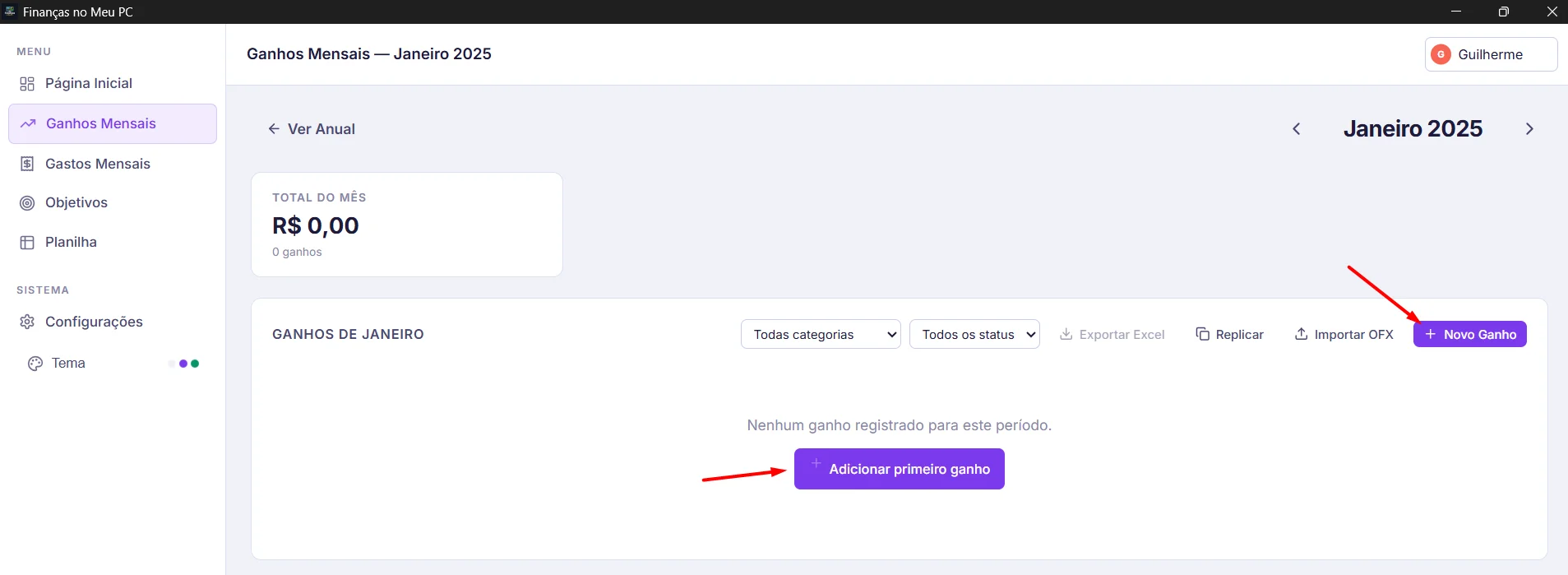The image size is (1568, 575).
Task: Click Importar OFX button
Action: [x=1344, y=334]
